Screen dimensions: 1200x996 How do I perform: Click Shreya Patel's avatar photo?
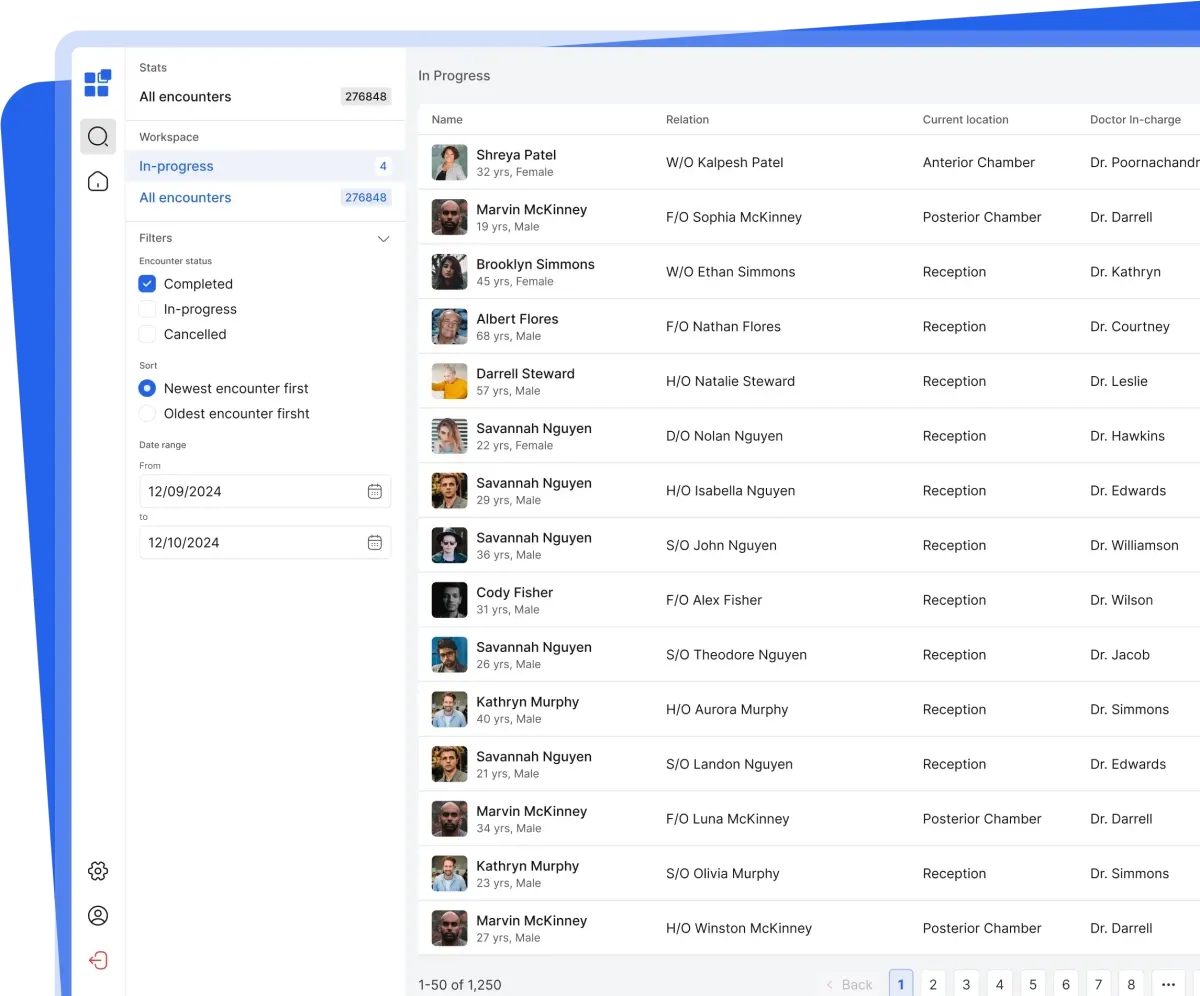point(449,162)
